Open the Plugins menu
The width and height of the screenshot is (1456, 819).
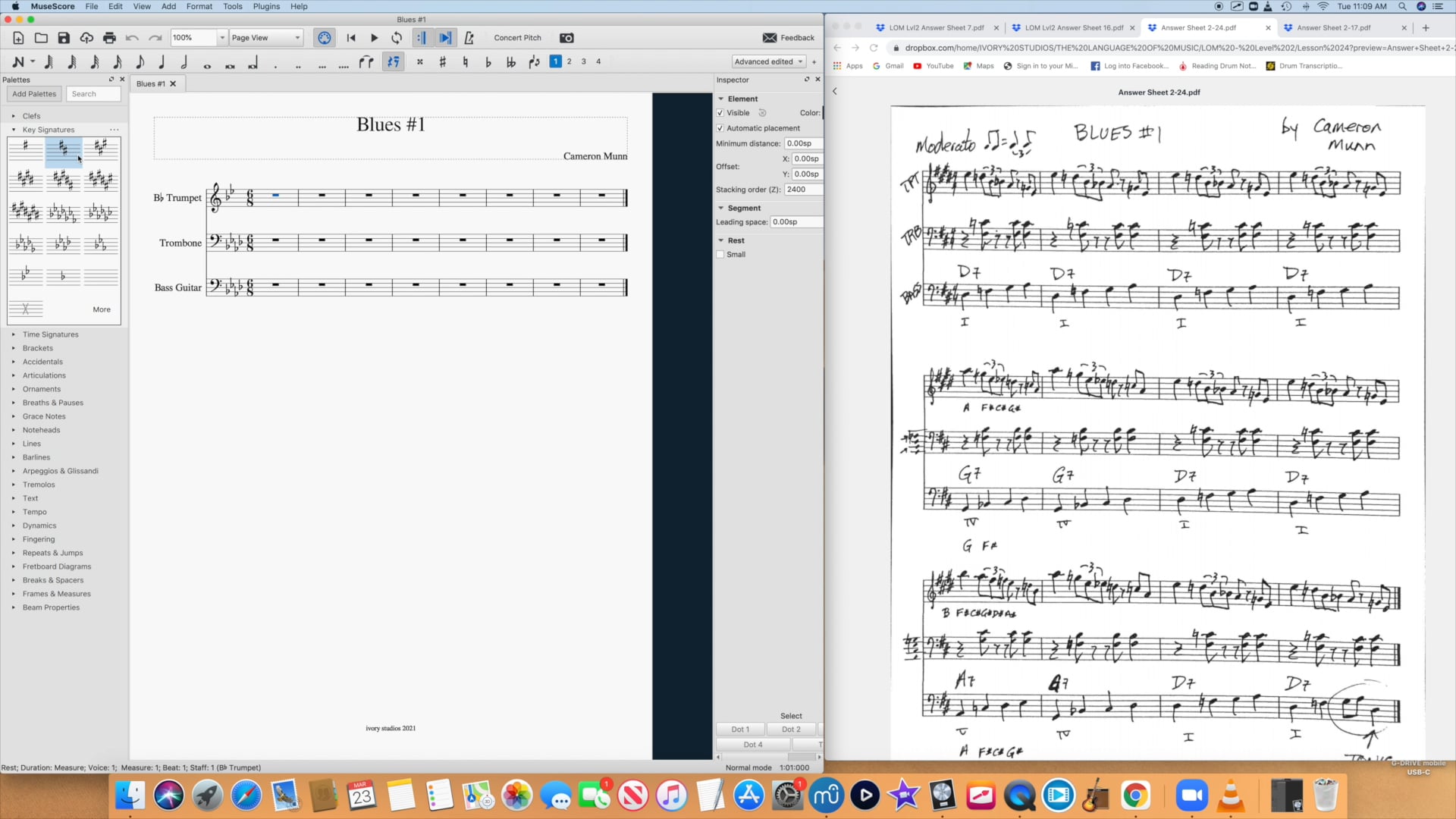pos(266,6)
